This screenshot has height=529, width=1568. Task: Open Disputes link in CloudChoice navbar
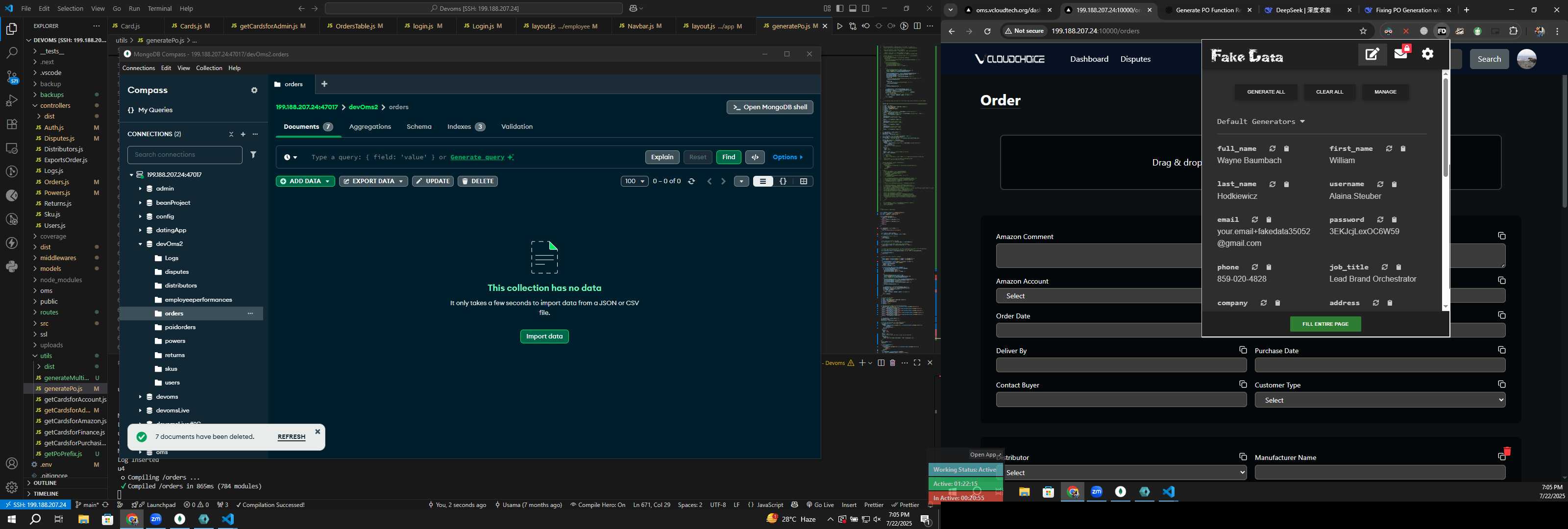1135,59
